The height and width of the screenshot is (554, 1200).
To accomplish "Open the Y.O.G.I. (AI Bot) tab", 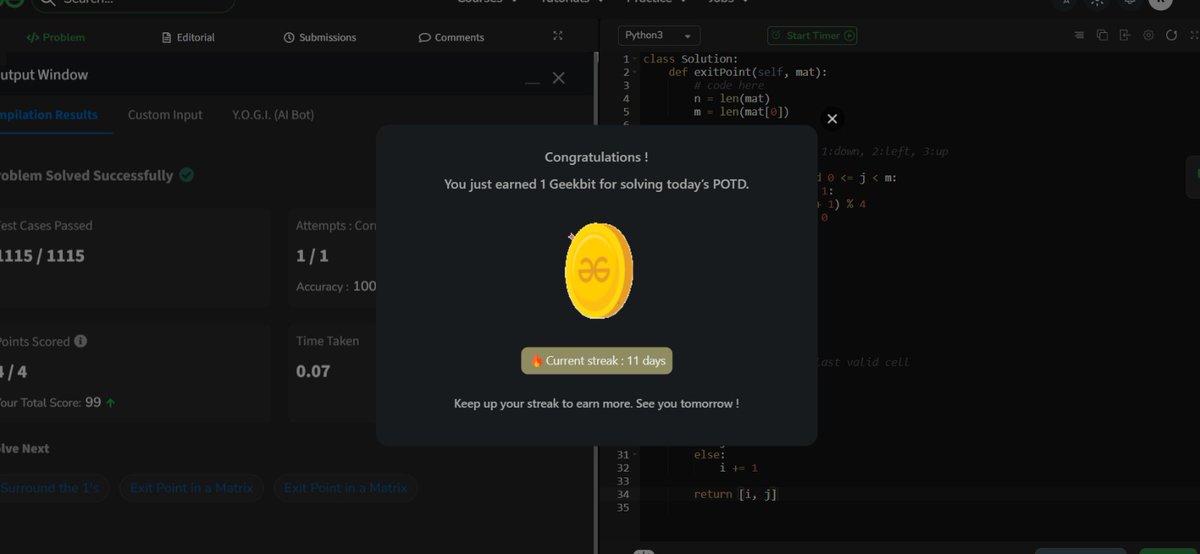I will click(273, 115).
